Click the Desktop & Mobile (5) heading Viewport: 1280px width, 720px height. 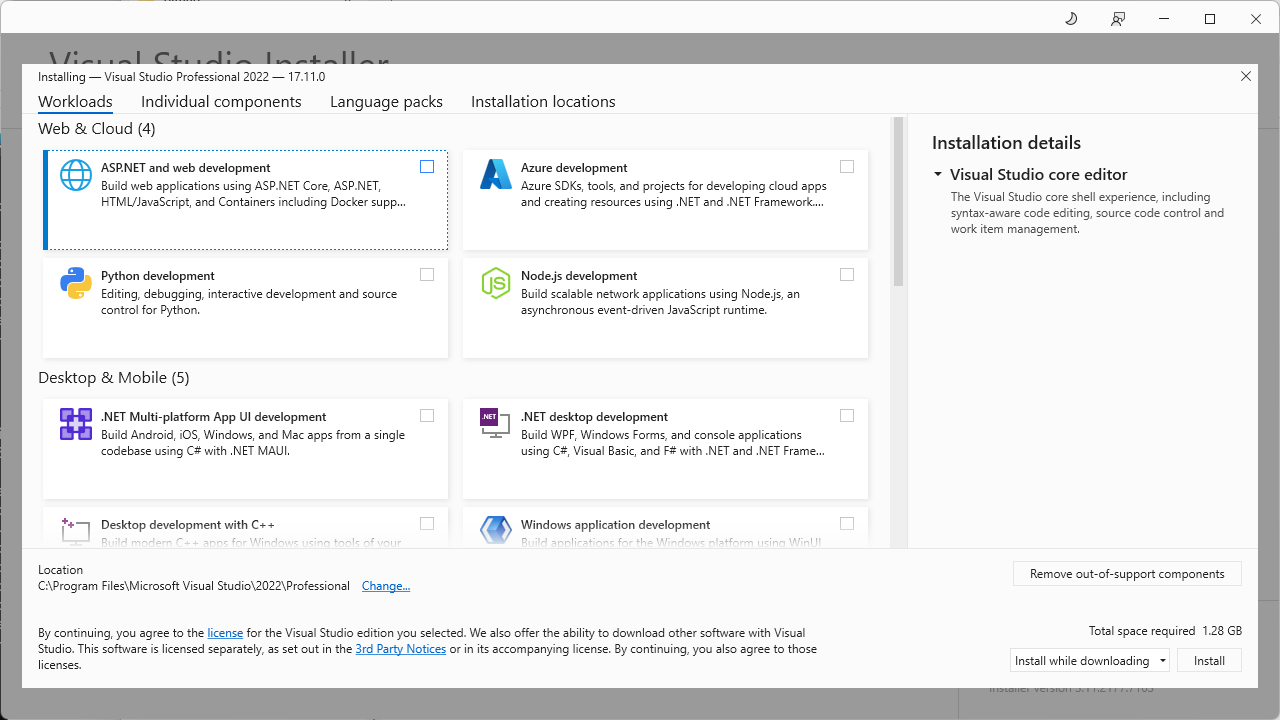tap(114, 378)
